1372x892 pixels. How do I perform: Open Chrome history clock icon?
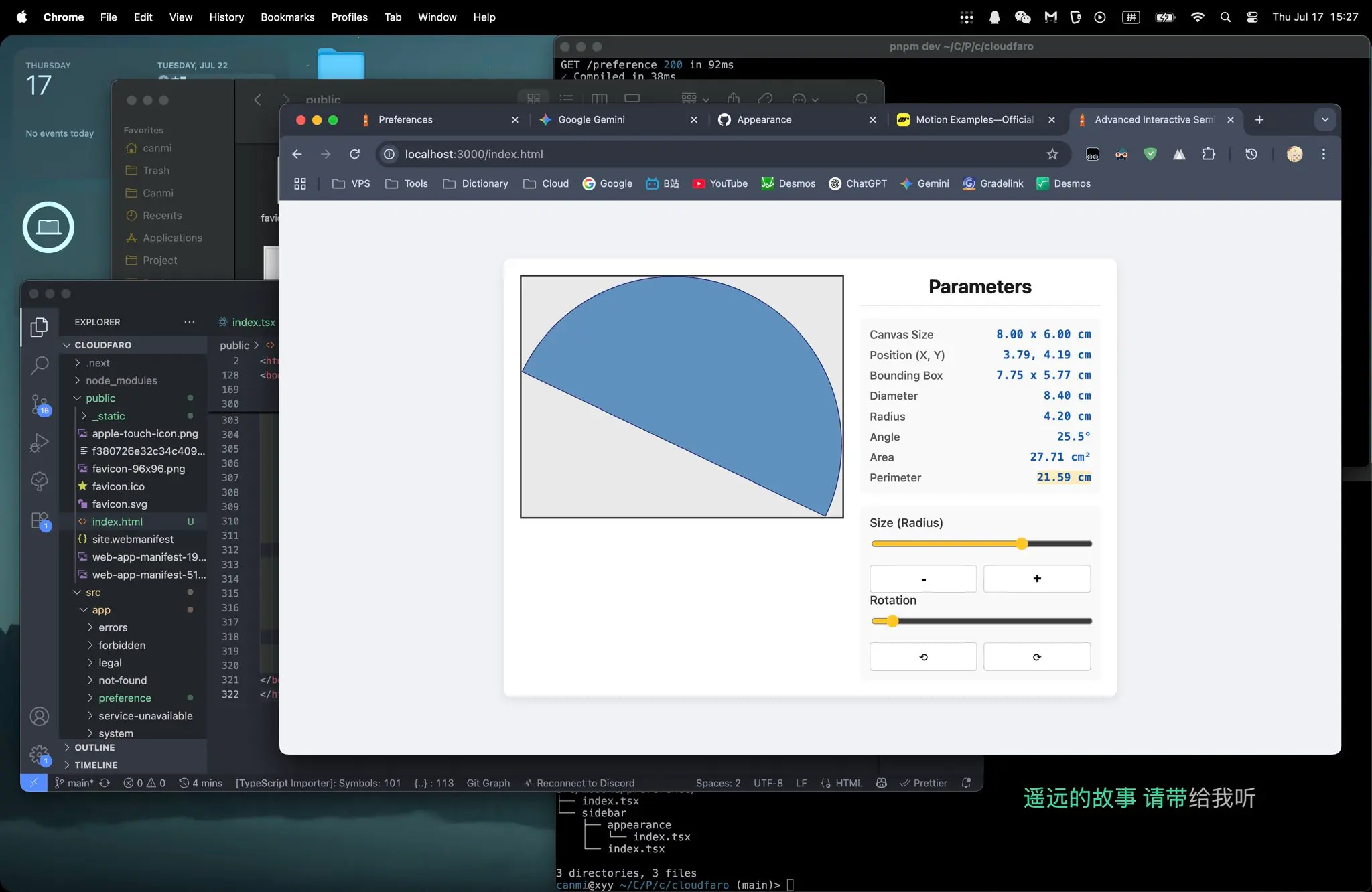pyautogui.click(x=1251, y=154)
